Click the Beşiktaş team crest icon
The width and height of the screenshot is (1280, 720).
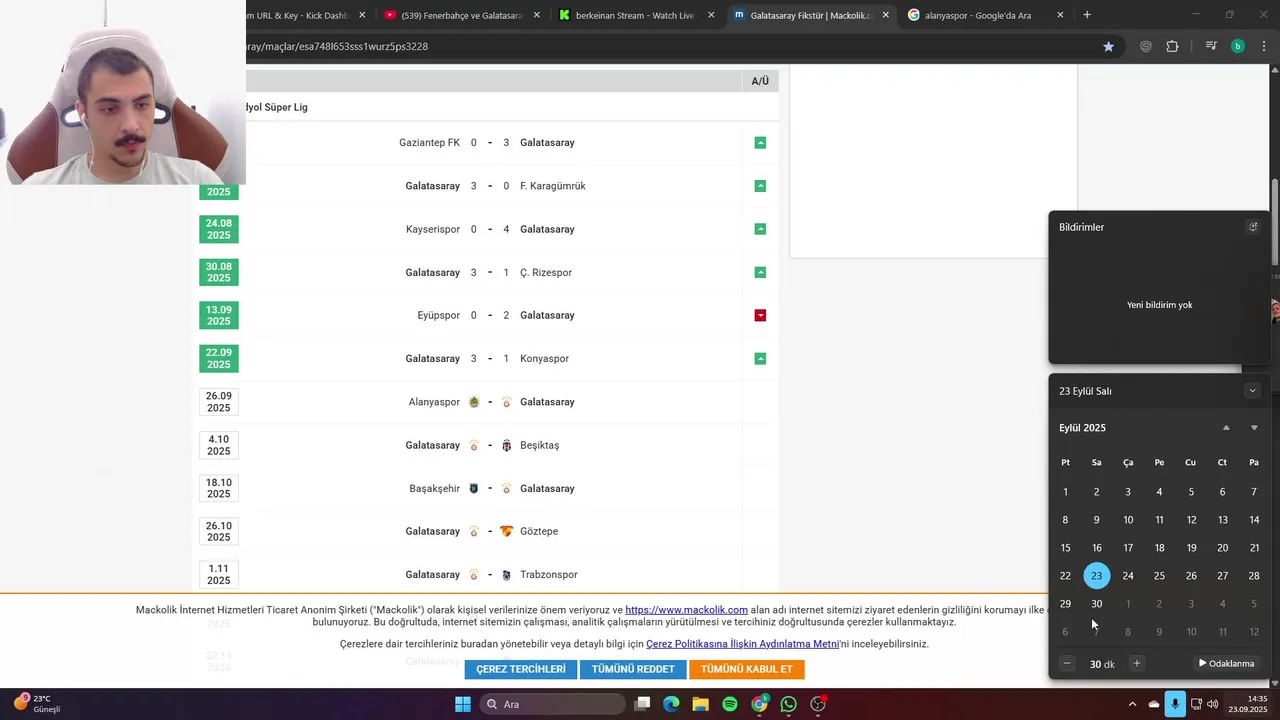point(506,445)
